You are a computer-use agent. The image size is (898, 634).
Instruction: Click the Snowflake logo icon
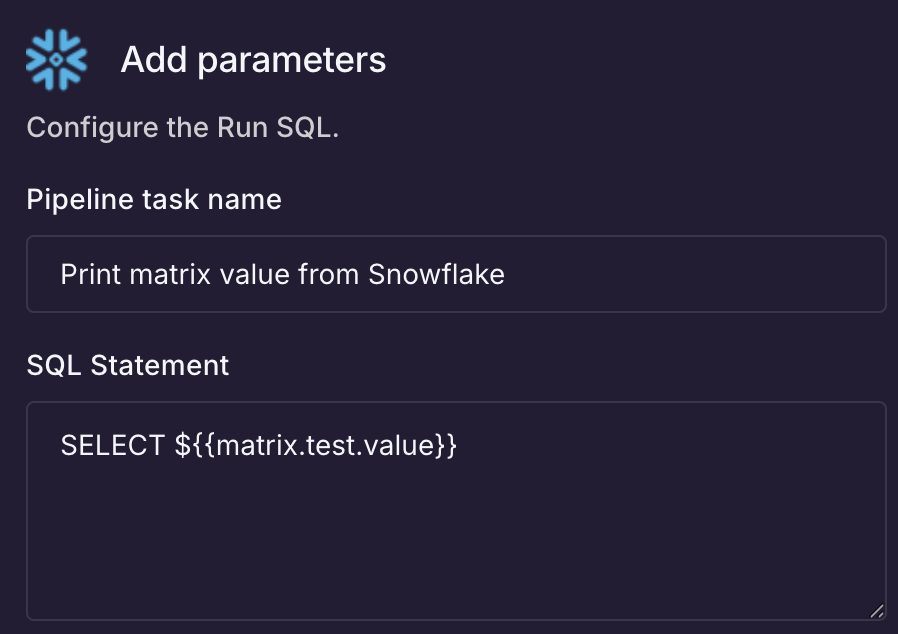click(x=56, y=60)
